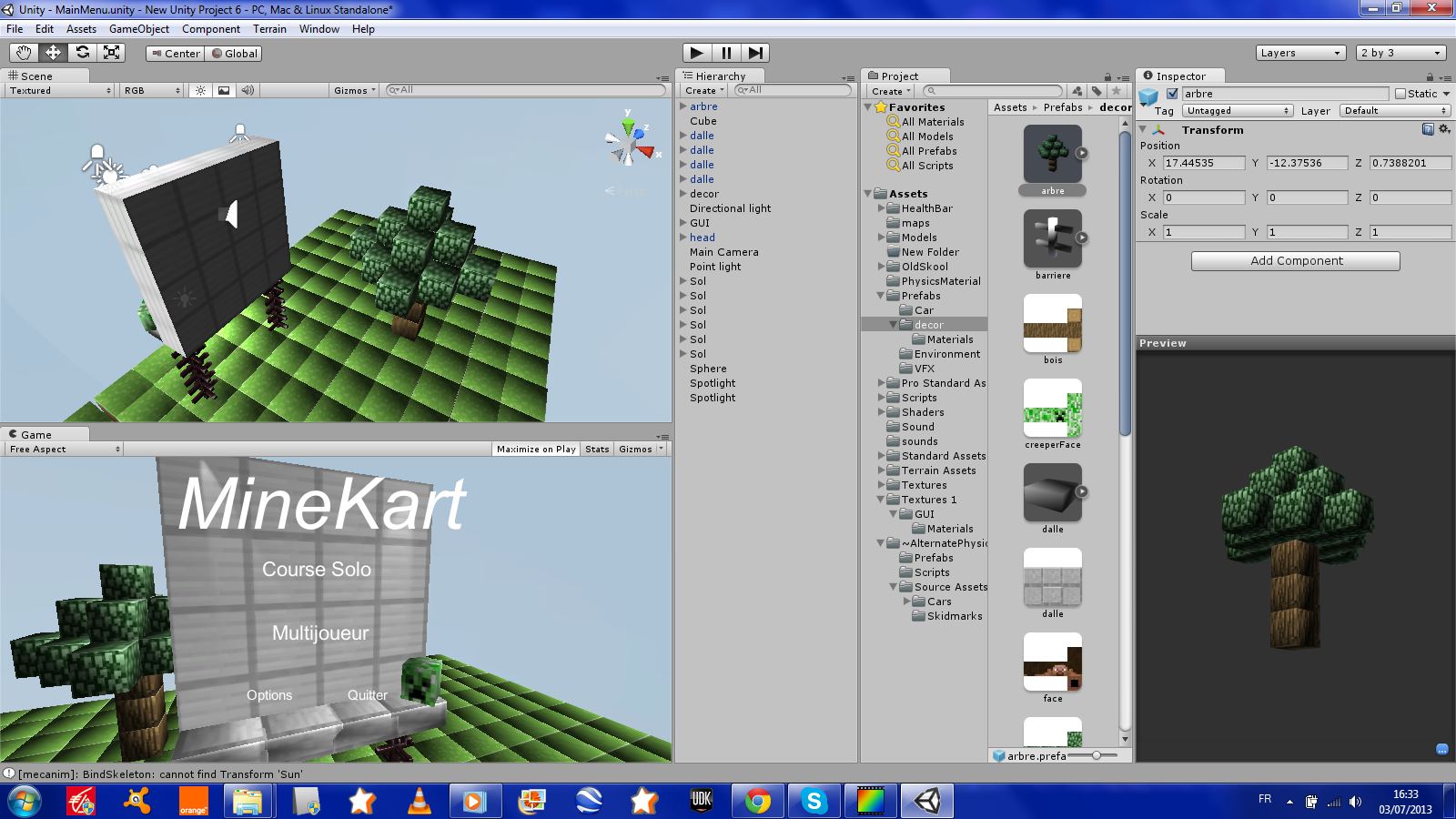This screenshot has width=1456, height=819.
Task: Open Google Chrome from the taskbar
Action: coord(757,801)
